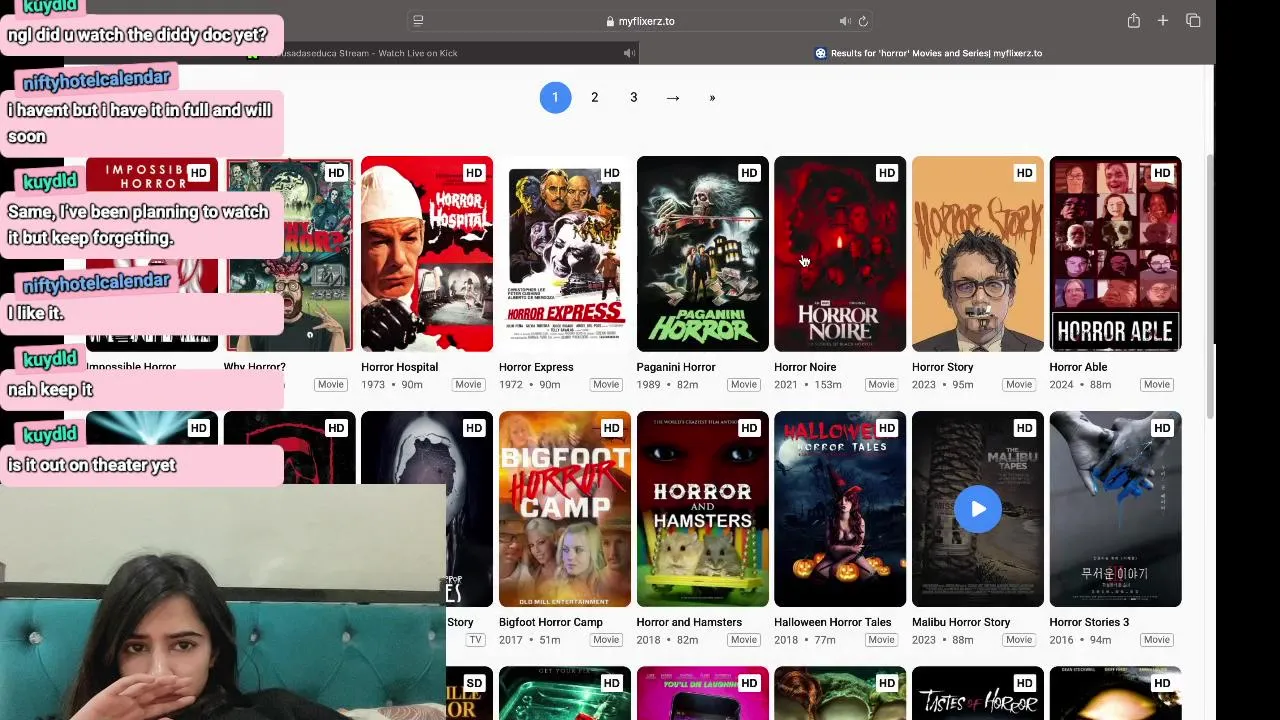Open Horror Express poster
Screen dimensions: 1280x720
[x=565, y=254]
